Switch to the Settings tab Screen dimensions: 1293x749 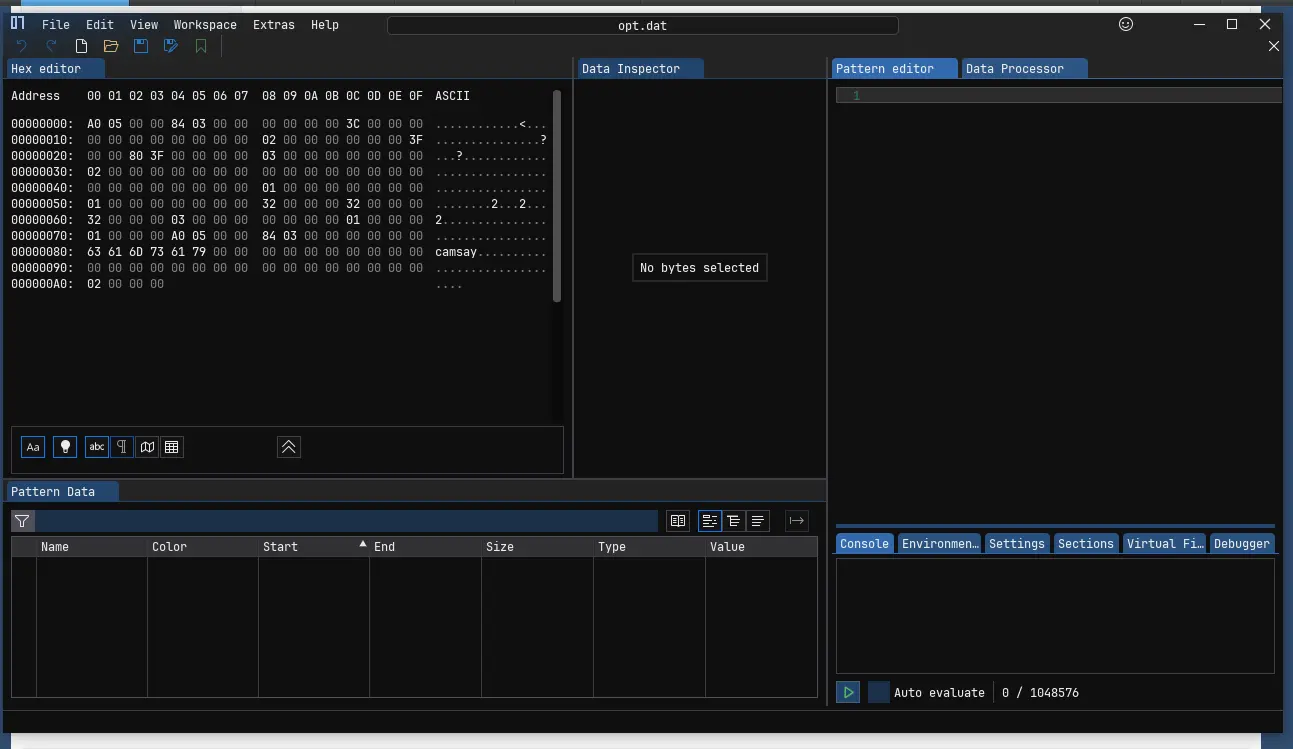tap(1016, 544)
